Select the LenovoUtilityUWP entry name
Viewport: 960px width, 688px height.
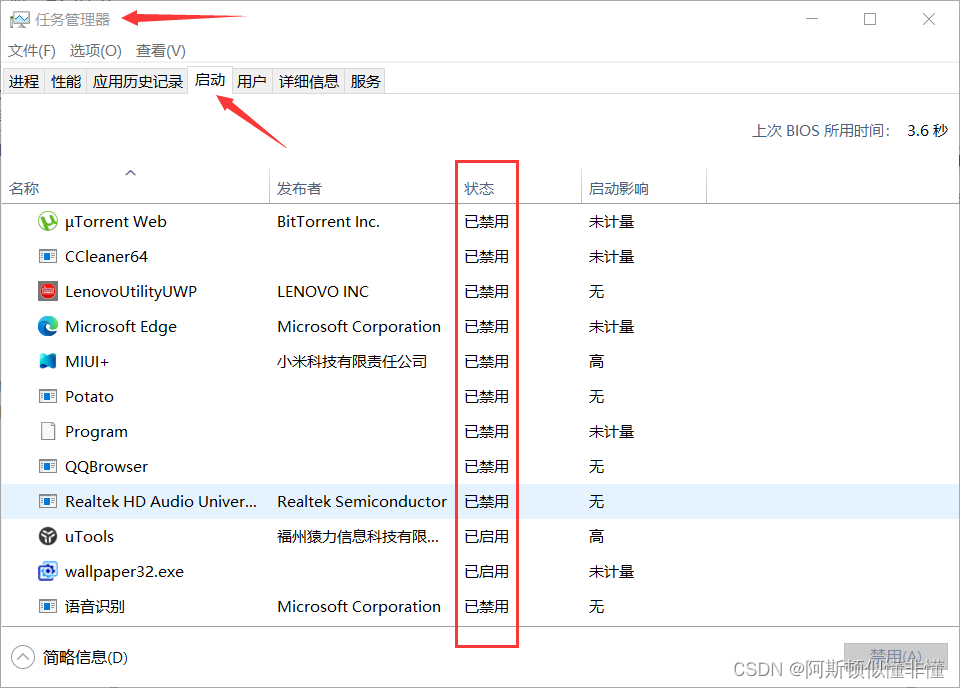click(x=131, y=291)
